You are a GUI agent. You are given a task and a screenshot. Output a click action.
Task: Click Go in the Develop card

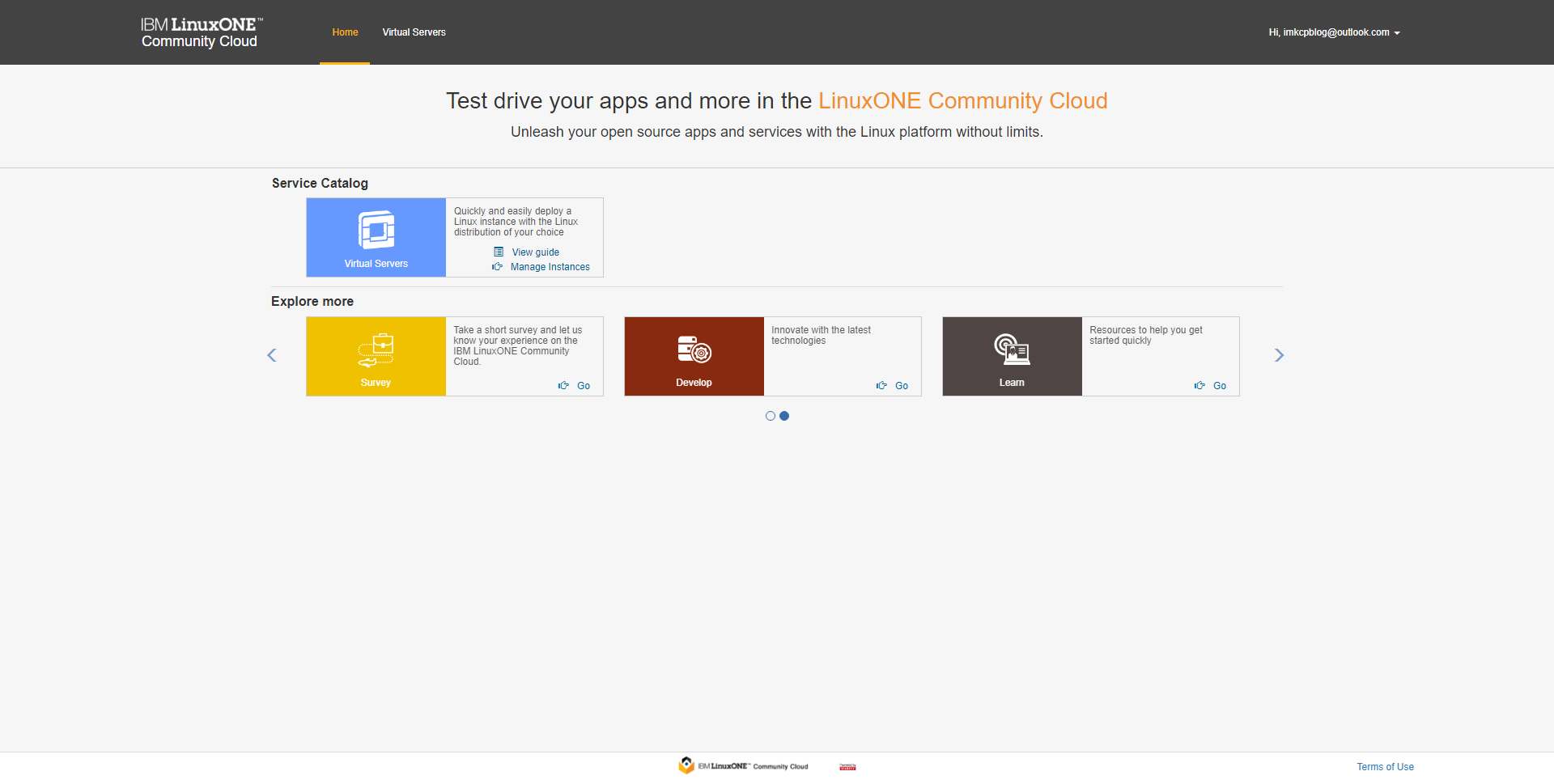[x=902, y=386]
